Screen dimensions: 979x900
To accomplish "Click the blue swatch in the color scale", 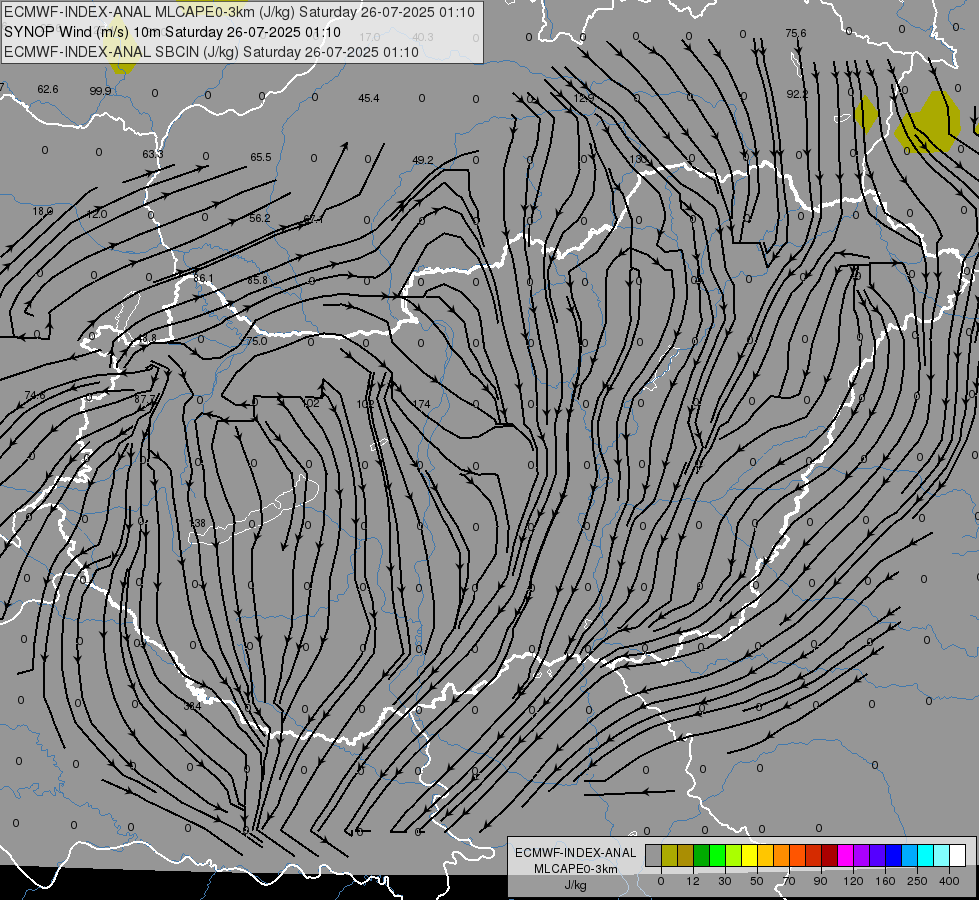I will coord(893,855).
